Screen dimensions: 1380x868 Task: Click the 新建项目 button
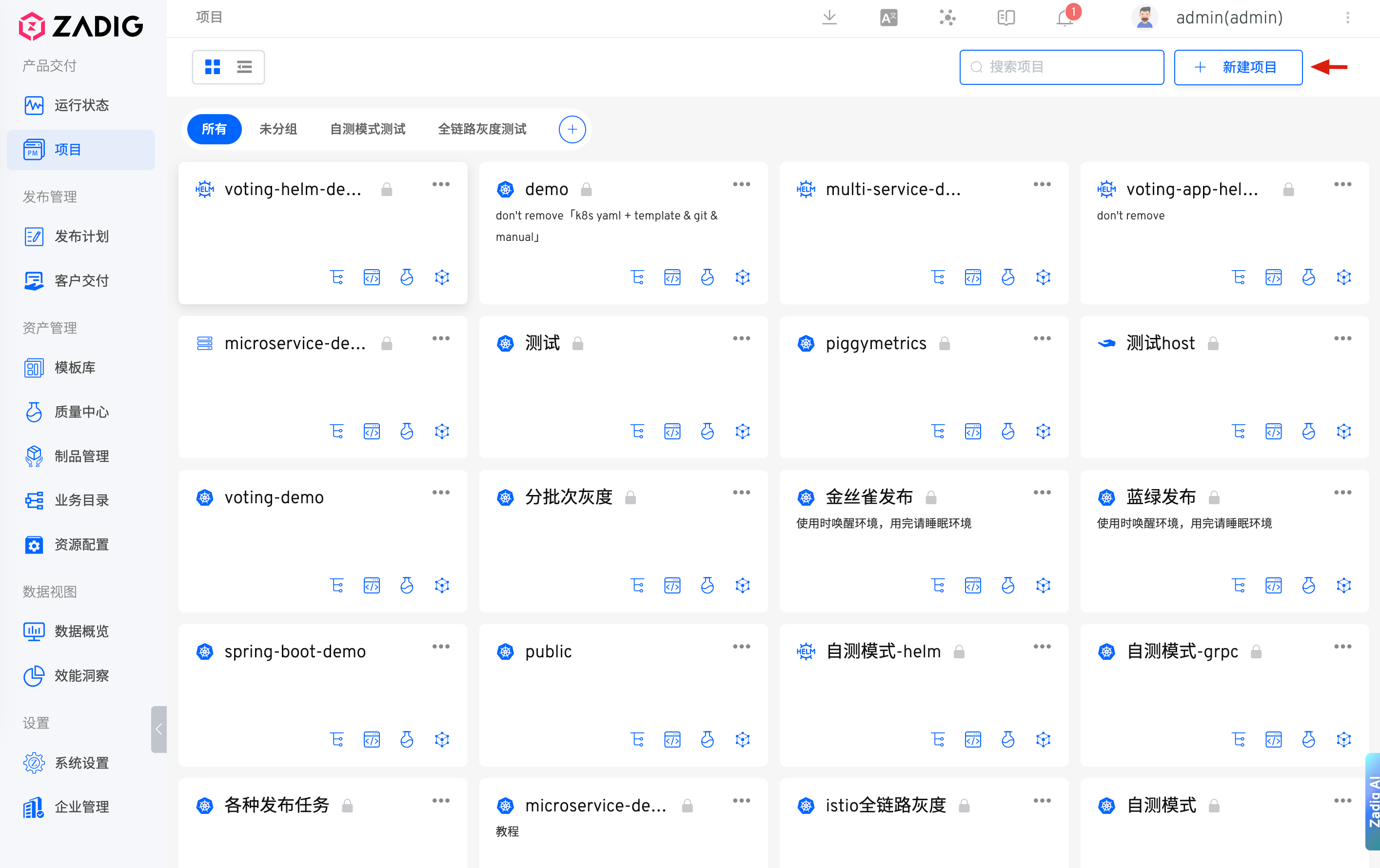coord(1238,67)
